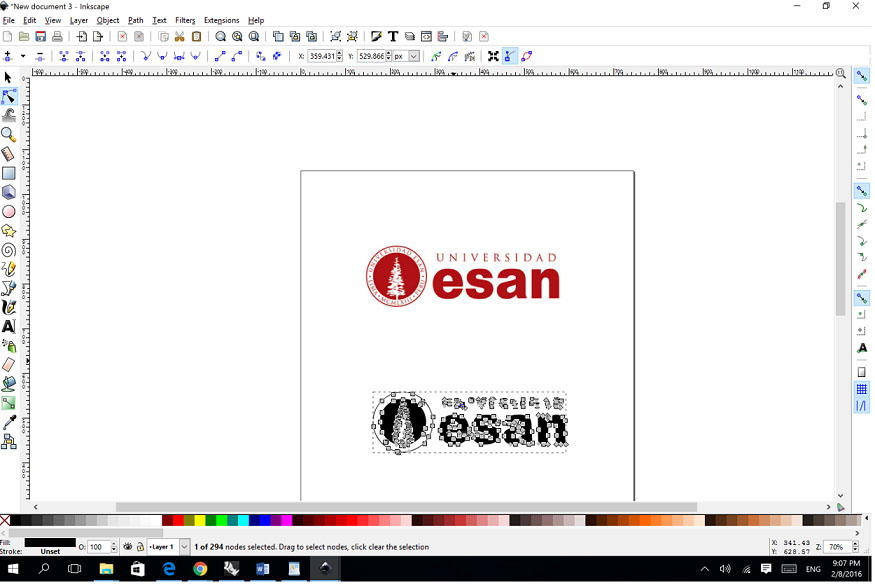Click the Cut scissors icon
The image size is (875, 585).
[x=180, y=37]
